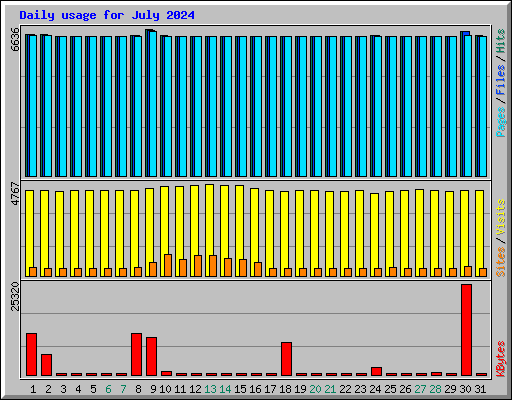Click the red KBytes legend label
The image size is (512, 400).
[500, 359]
